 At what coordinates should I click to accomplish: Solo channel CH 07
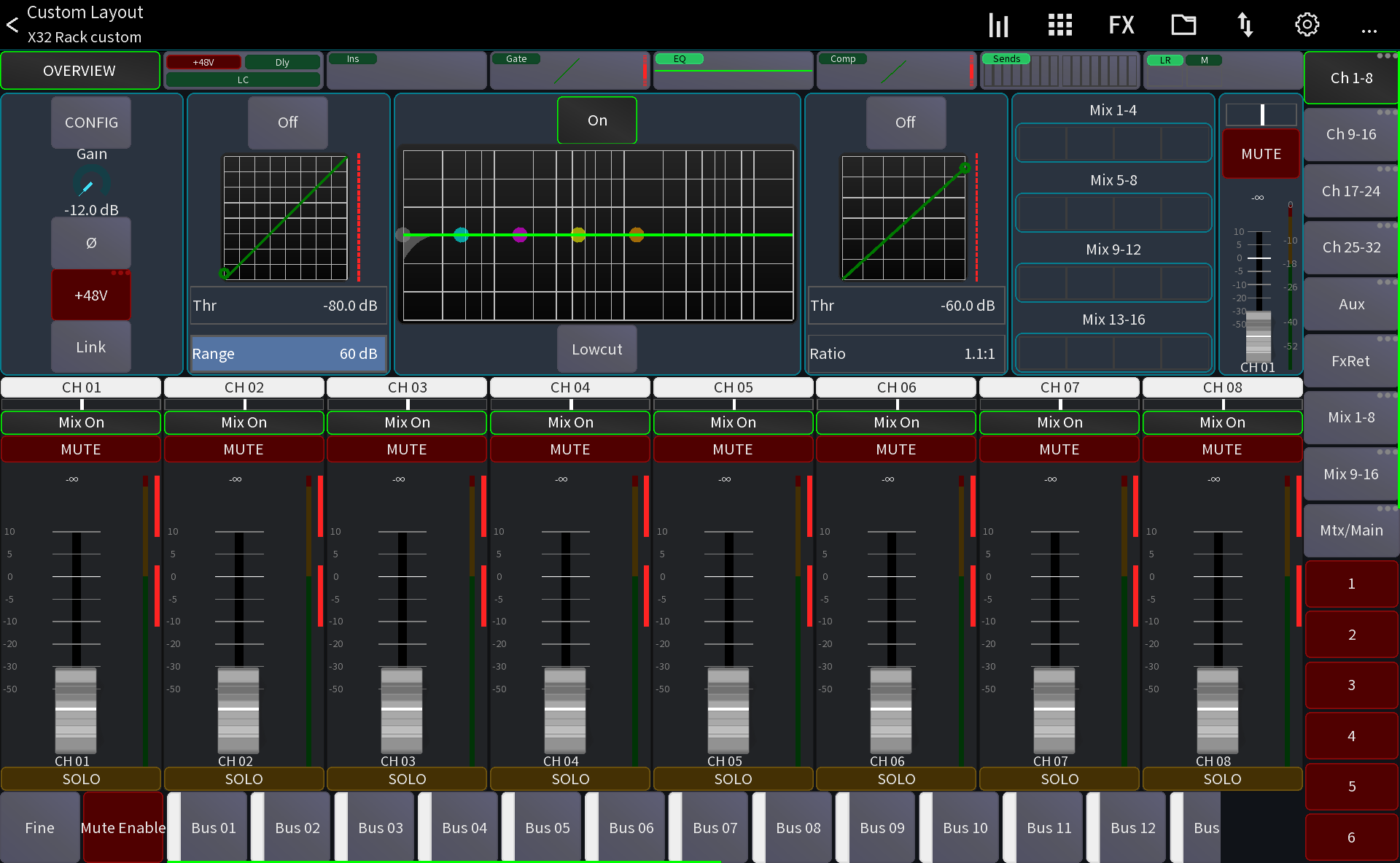1059,778
